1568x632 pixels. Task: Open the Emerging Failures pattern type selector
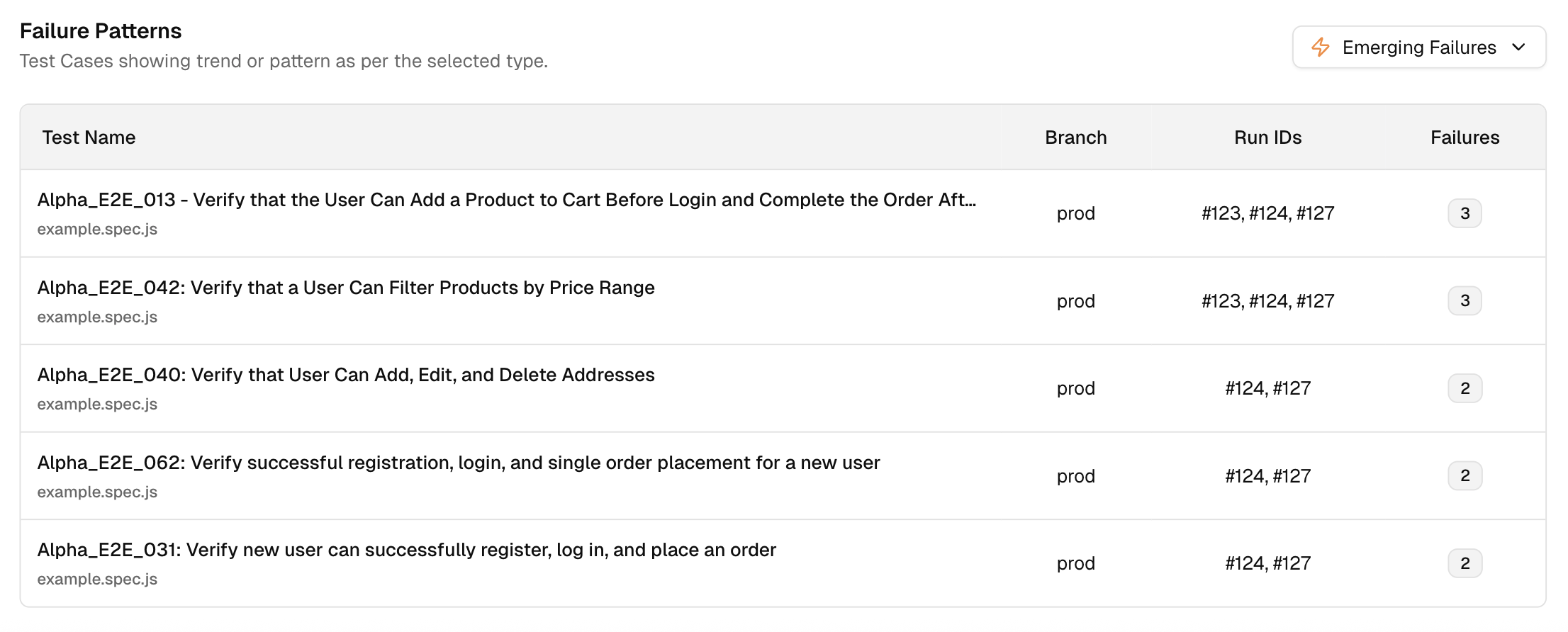pos(1418,47)
